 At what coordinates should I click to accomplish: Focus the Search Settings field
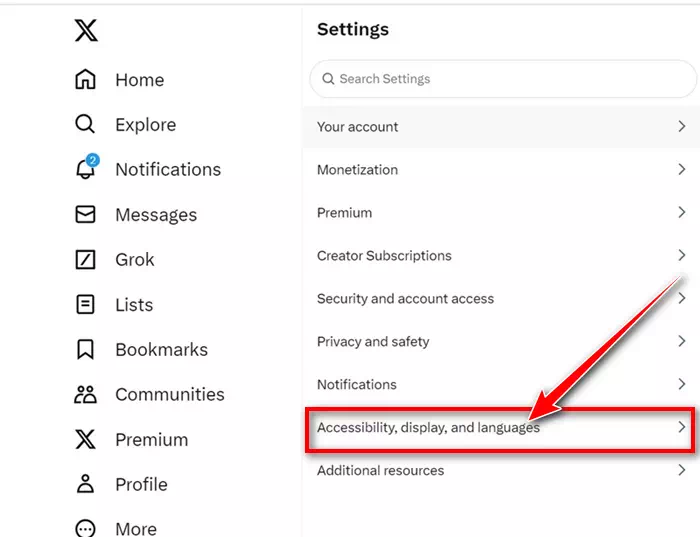pyautogui.click(x=503, y=79)
